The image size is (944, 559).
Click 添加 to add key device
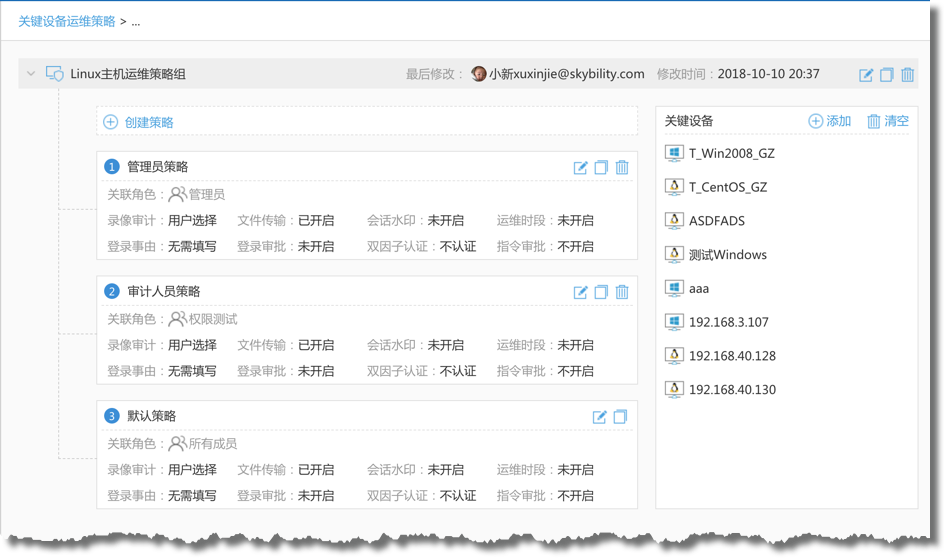coord(830,121)
